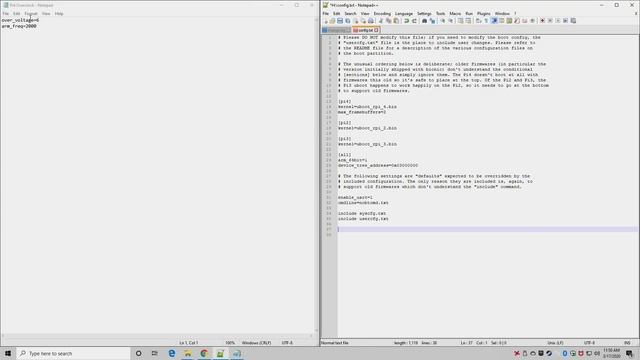The height and width of the screenshot is (360, 640).
Task: Click the Zoom Out toolbar icon
Action: (451, 20)
